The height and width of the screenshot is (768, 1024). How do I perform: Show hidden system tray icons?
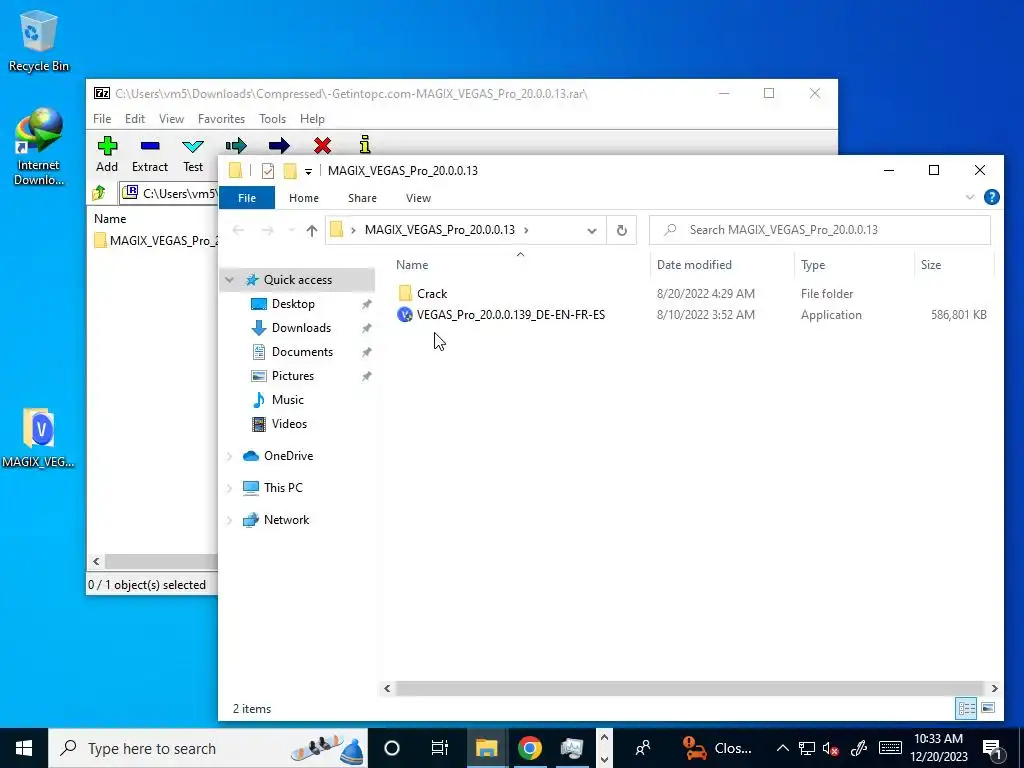click(782, 749)
